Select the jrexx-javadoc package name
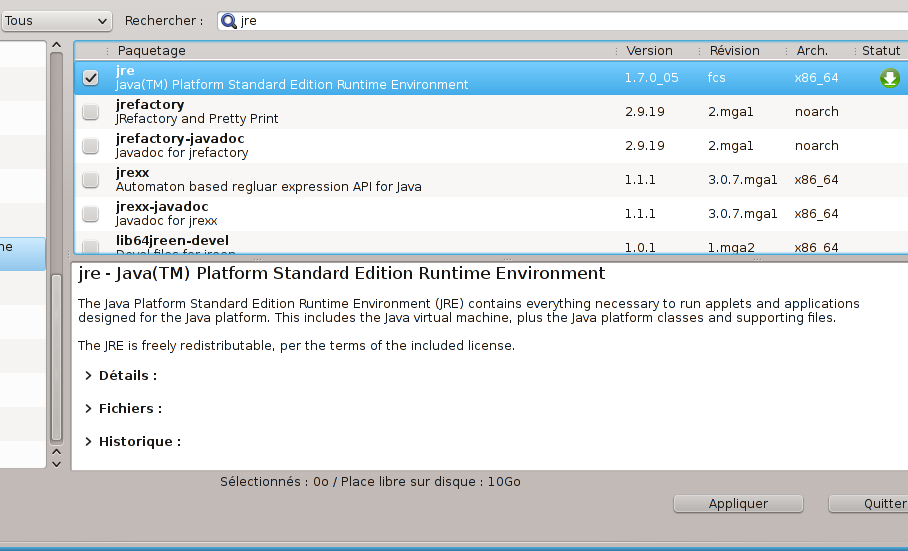Screen dimensions: 908x551 (x=162, y=207)
